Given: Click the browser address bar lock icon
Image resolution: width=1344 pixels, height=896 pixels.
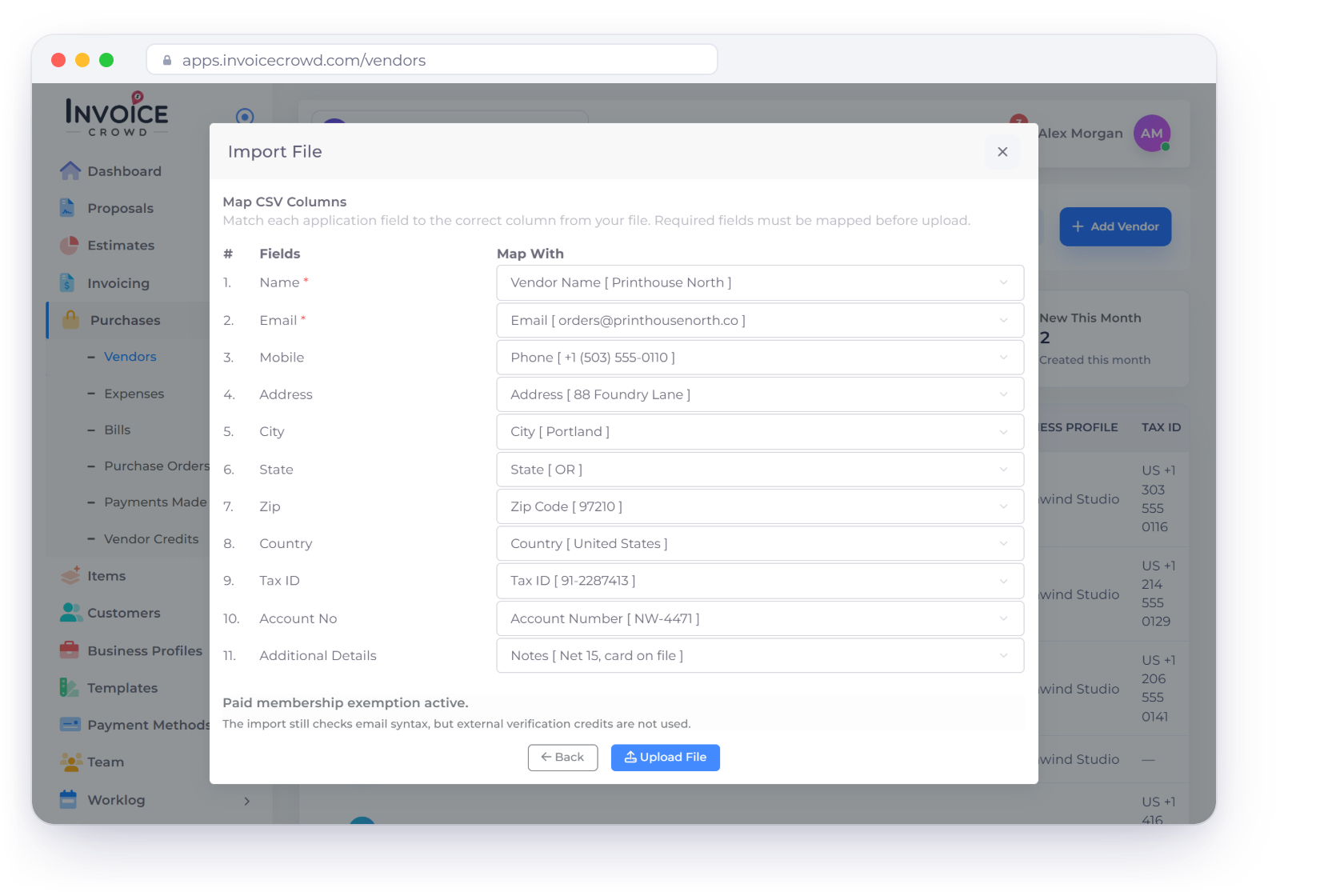Looking at the screenshot, I should click(167, 60).
